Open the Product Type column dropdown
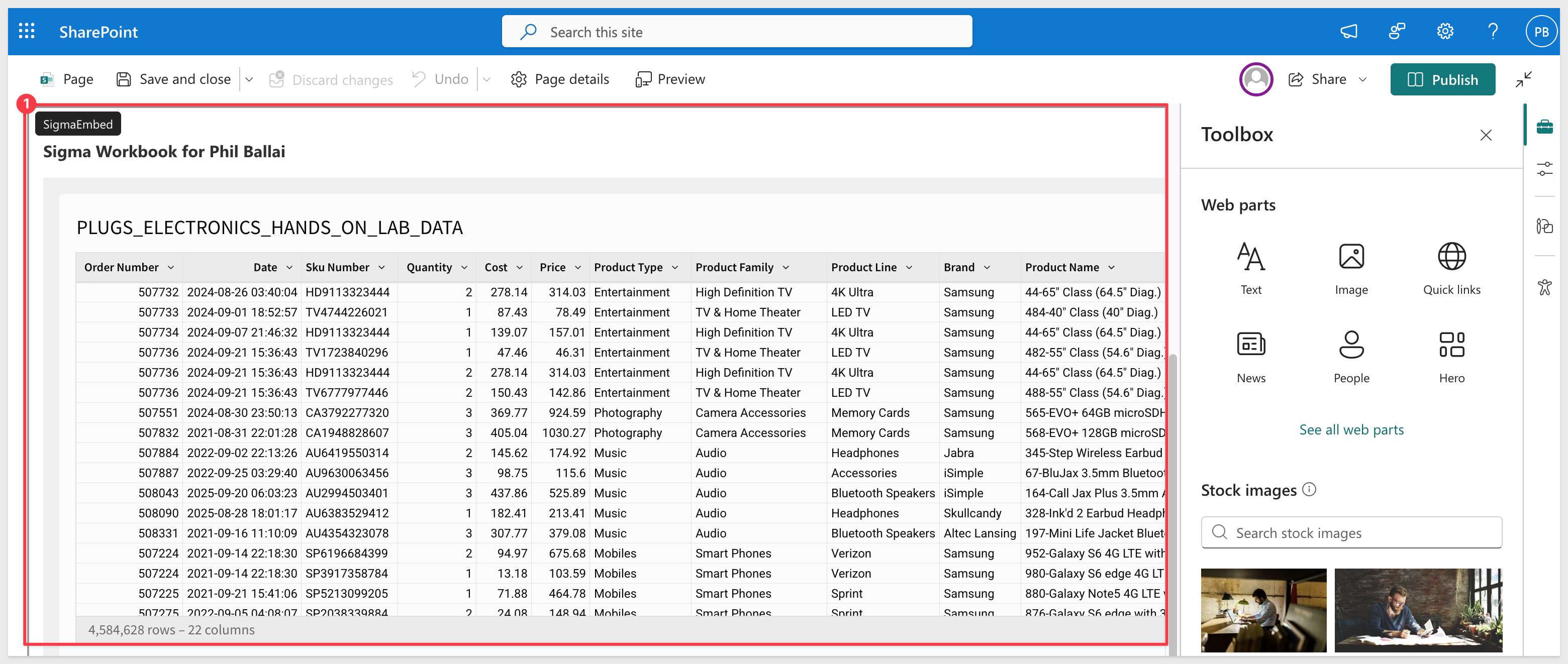 pos(675,267)
